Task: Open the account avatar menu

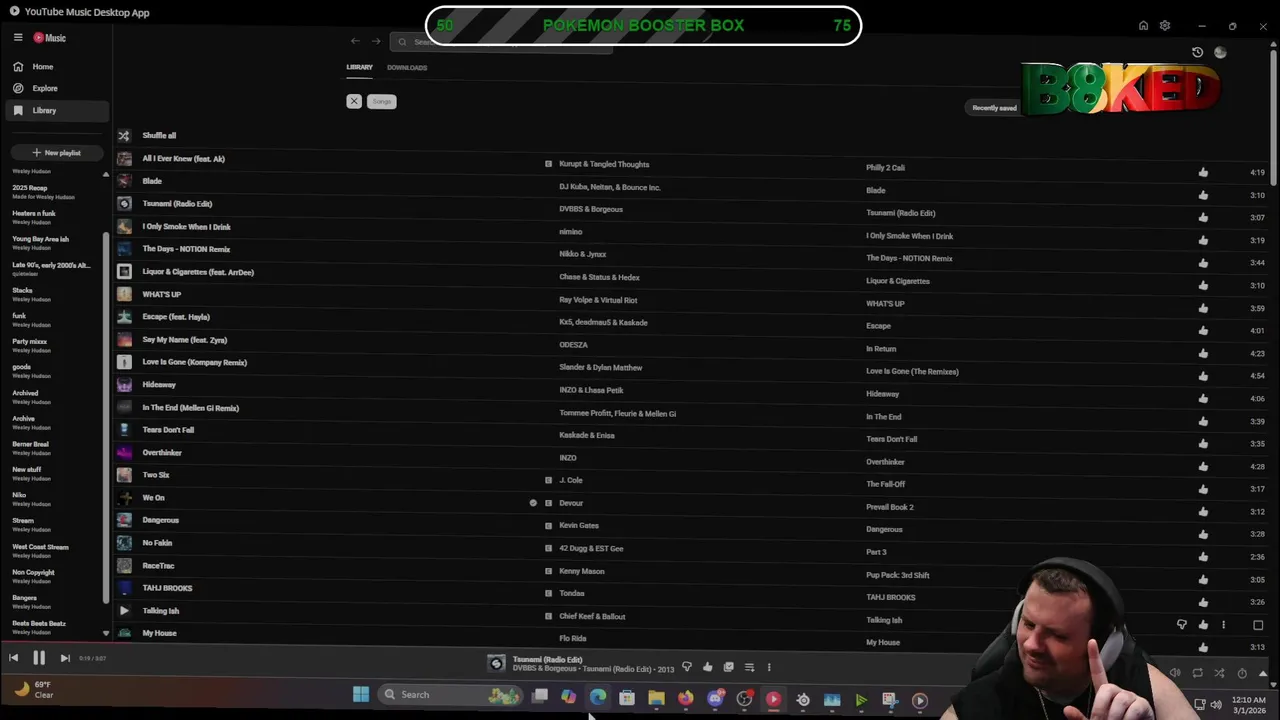Action: (1220, 52)
